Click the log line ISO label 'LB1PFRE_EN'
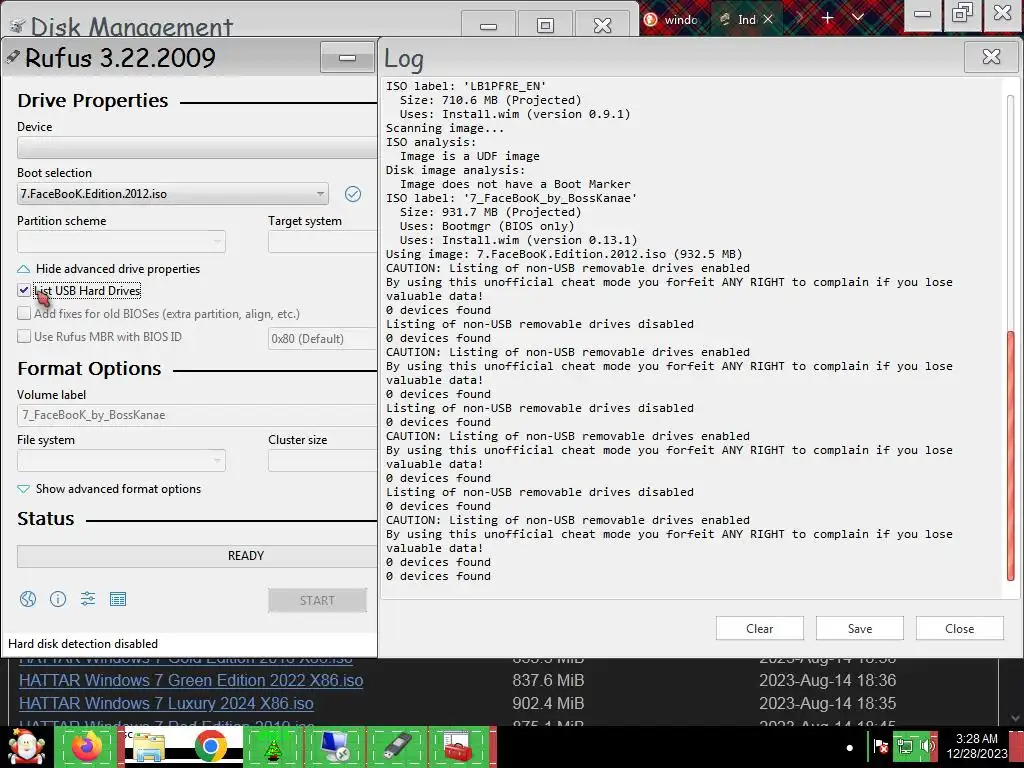The height and width of the screenshot is (768, 1024). tap(466, 86)
